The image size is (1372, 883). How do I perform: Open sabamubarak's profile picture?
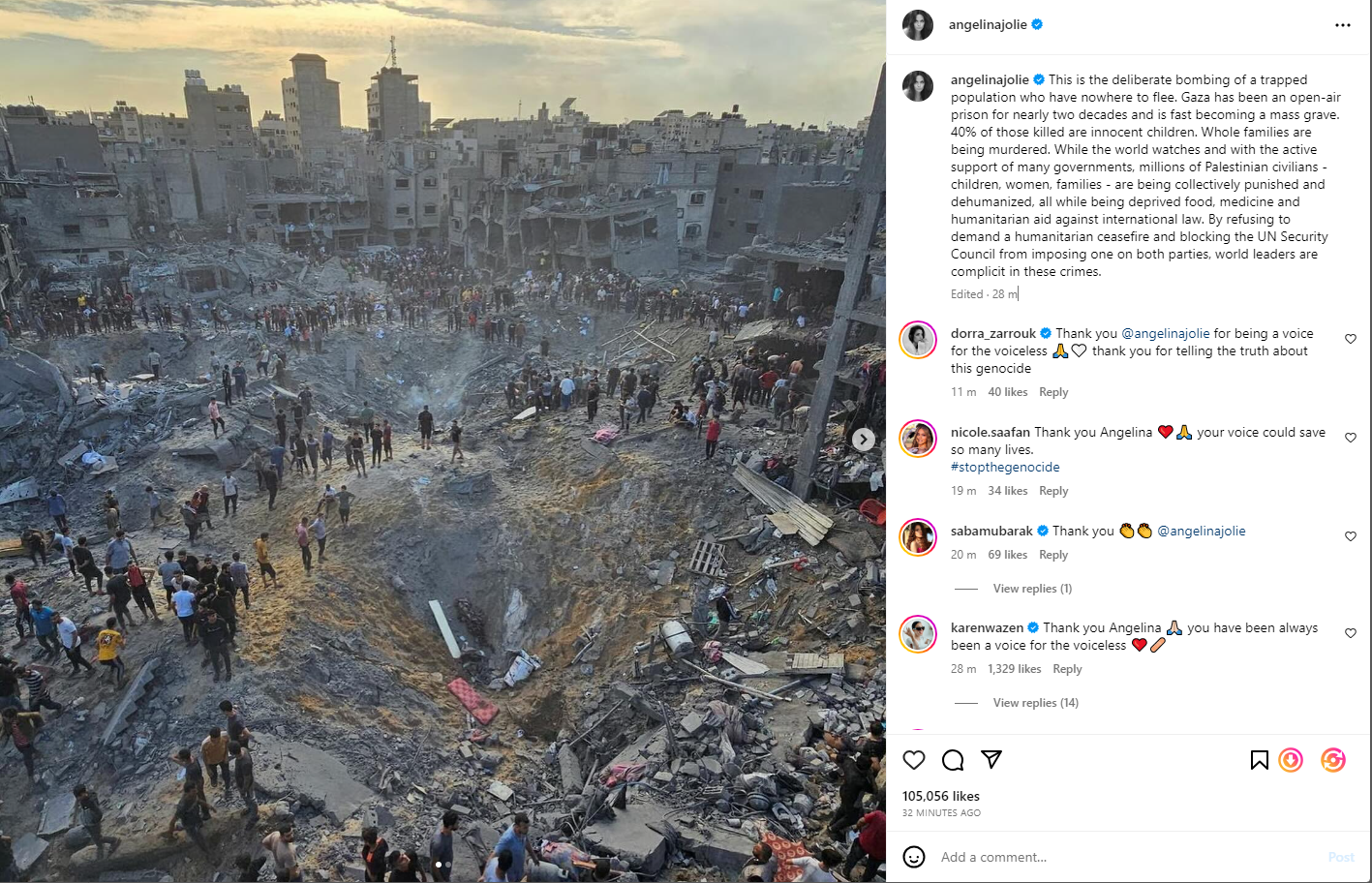[918, 537]
